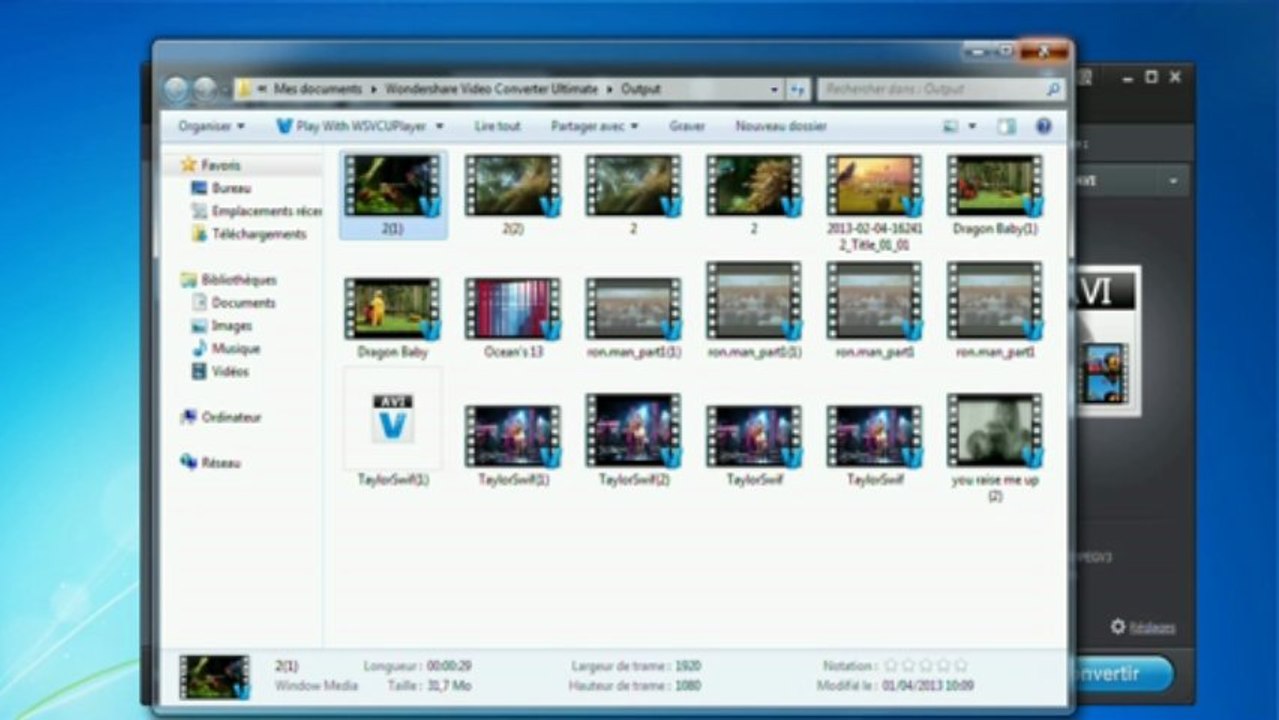The width and height of the screenshot is (1279, 720).
Task: Open the output format dropdown in Wondershare window
Action: click(1172, 181)
